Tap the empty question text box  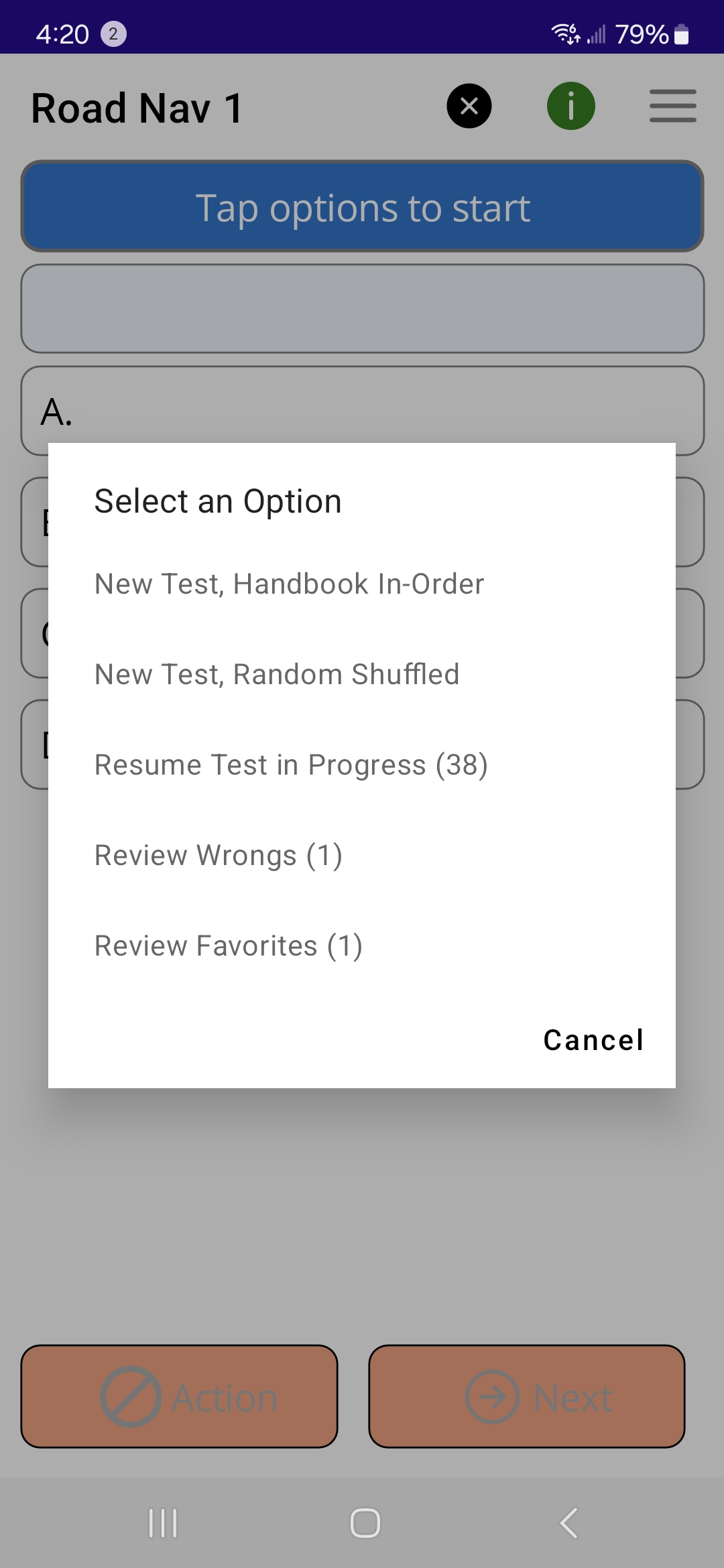[362, 308]
